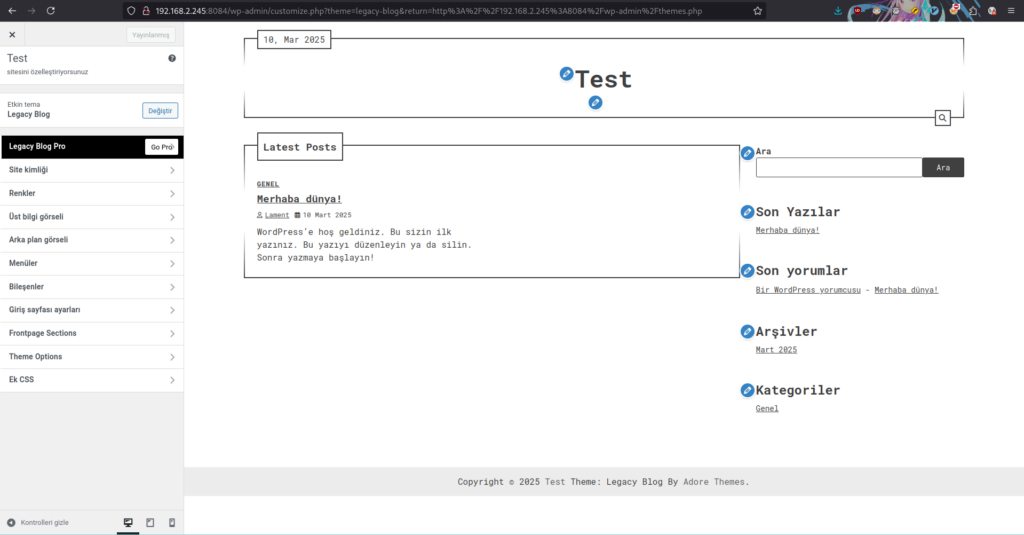Click the edit pencil next to Arşivler heading

pyautogui.click(x=747, y=331)
